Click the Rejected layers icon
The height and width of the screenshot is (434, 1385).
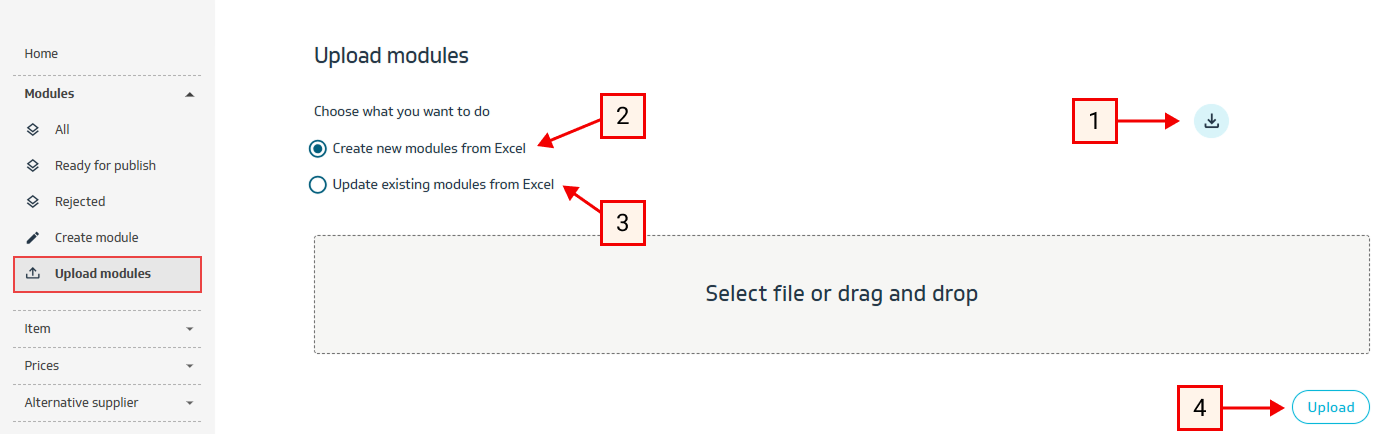pyautogui.click(x=32, y=202)
